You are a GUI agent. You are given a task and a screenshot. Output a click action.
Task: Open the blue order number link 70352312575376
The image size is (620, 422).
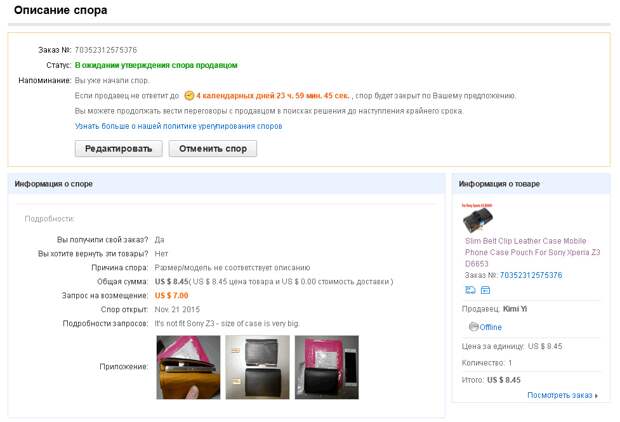coord(531,275)
